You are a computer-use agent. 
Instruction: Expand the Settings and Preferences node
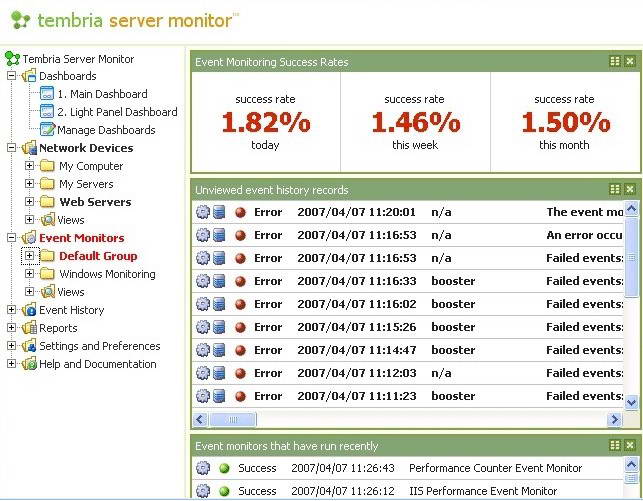[12, 346]
